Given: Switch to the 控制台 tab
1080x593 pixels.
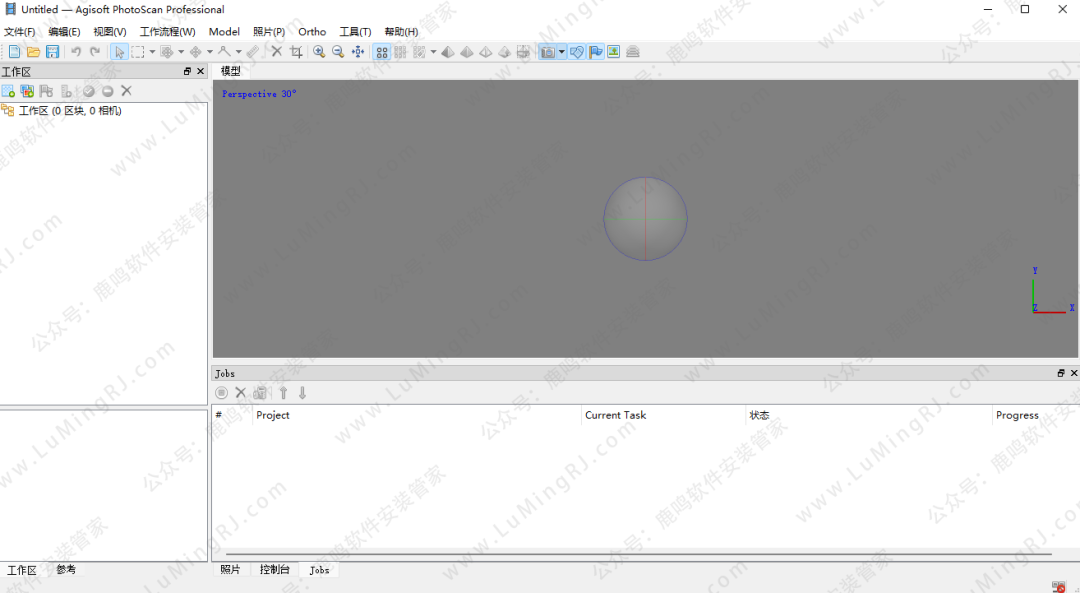Looking at the screenshot, I should coord(274,570).
